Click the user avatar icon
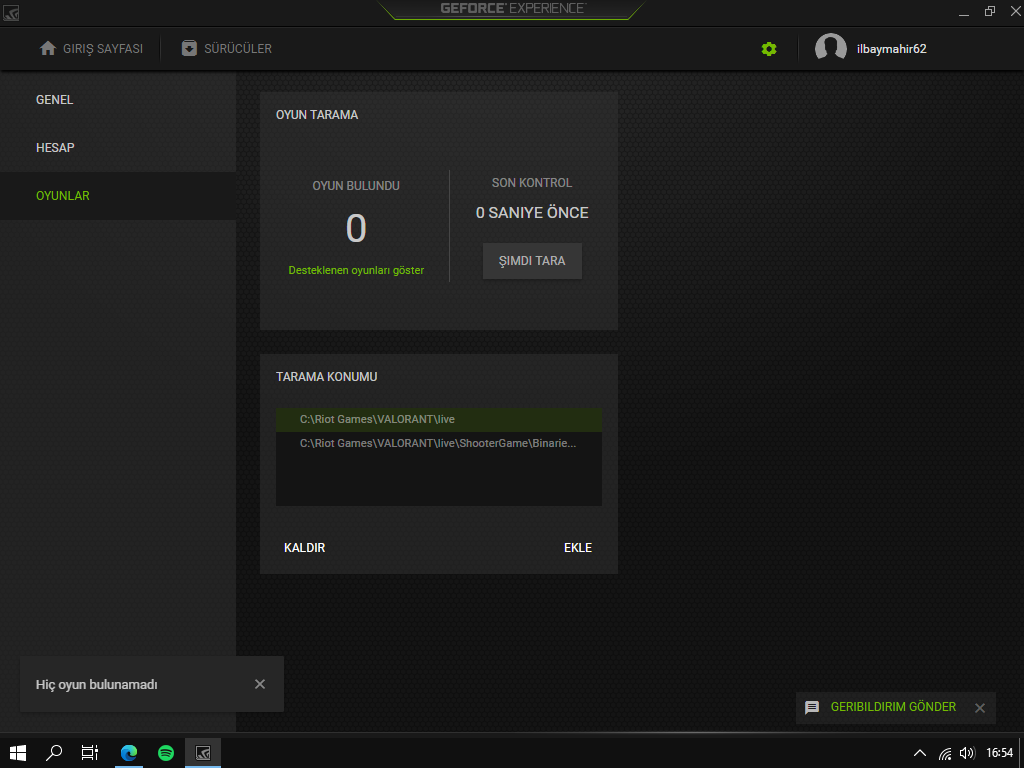This screenshot has width=1024, height=768. coord(830,48)
